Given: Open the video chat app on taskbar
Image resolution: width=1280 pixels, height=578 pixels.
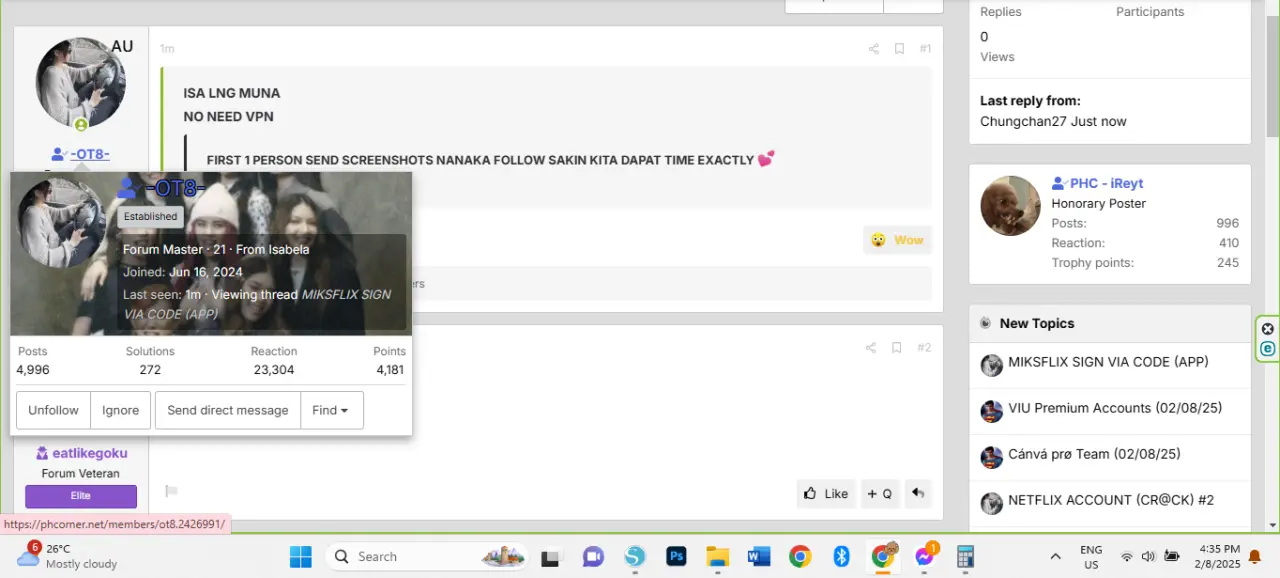Looking at the screenshot, I should 593,556.
